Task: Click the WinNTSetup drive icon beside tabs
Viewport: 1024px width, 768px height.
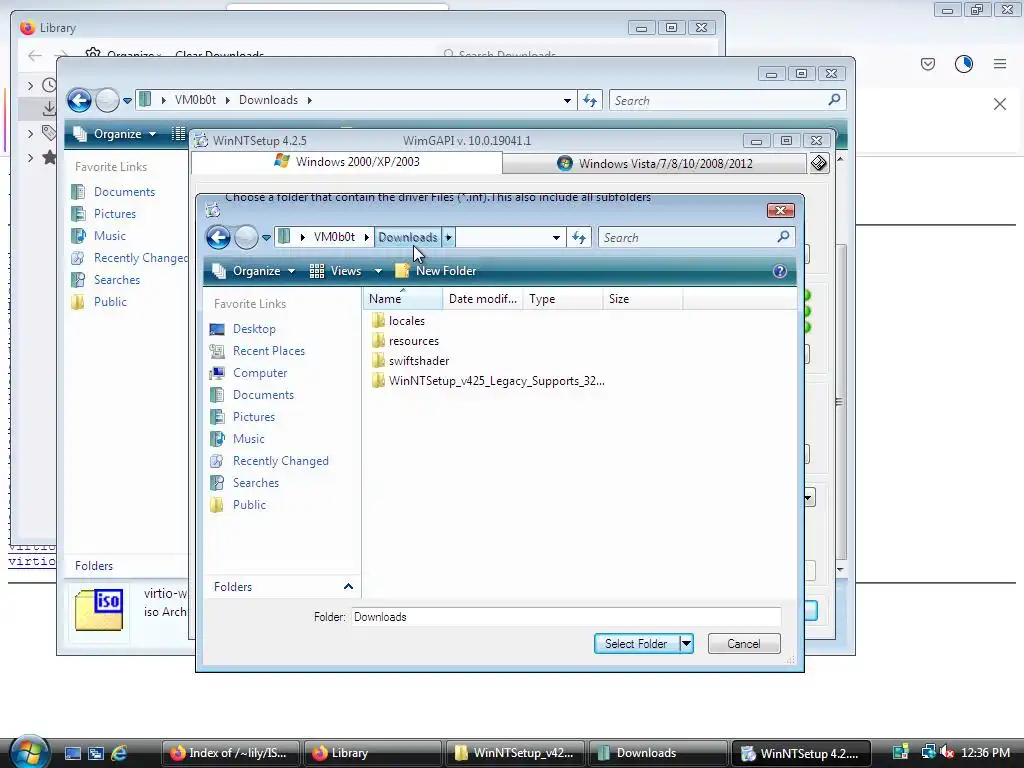Action: (x=819, y=163)
